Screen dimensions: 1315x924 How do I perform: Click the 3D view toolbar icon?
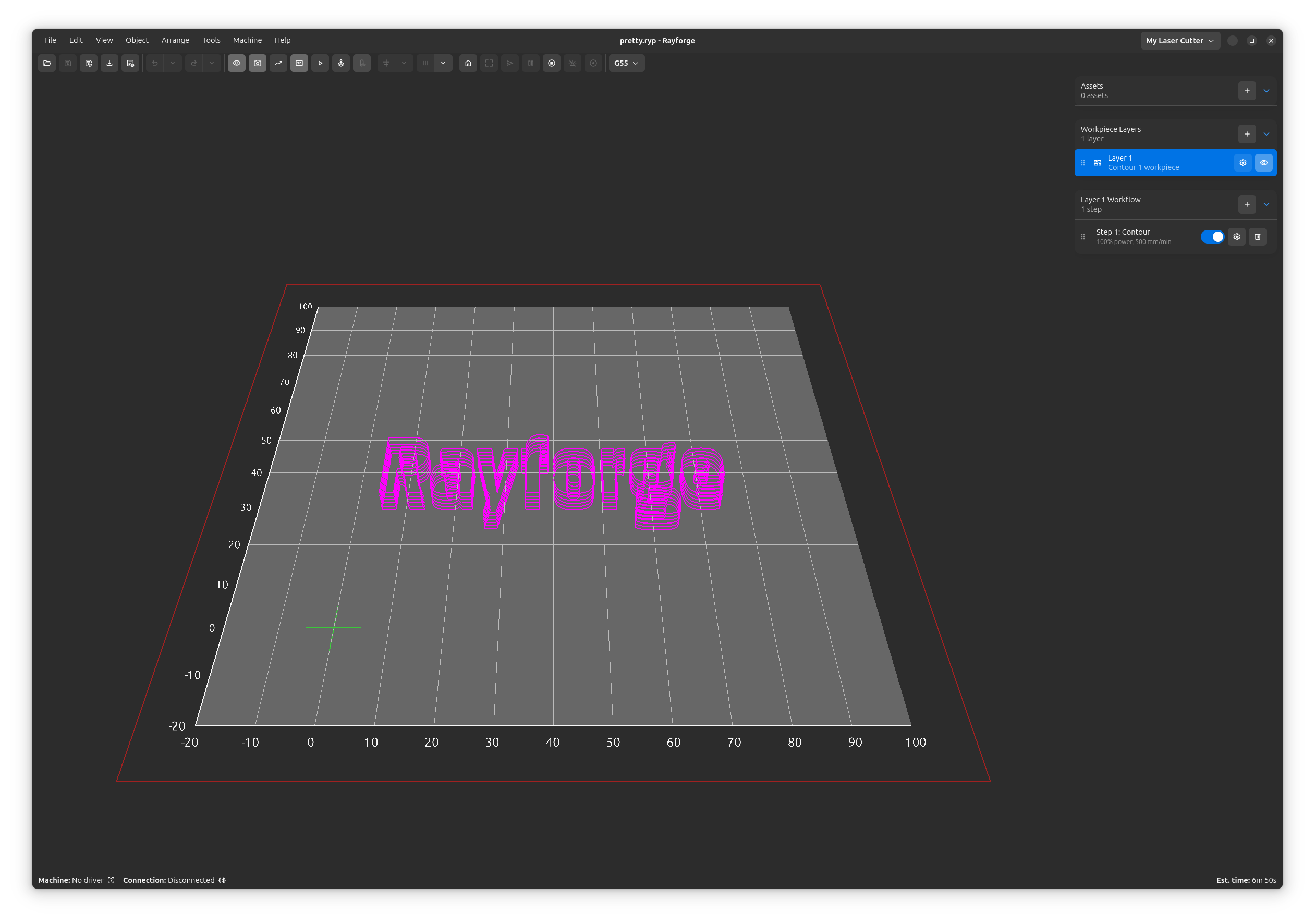coord(299,63)
